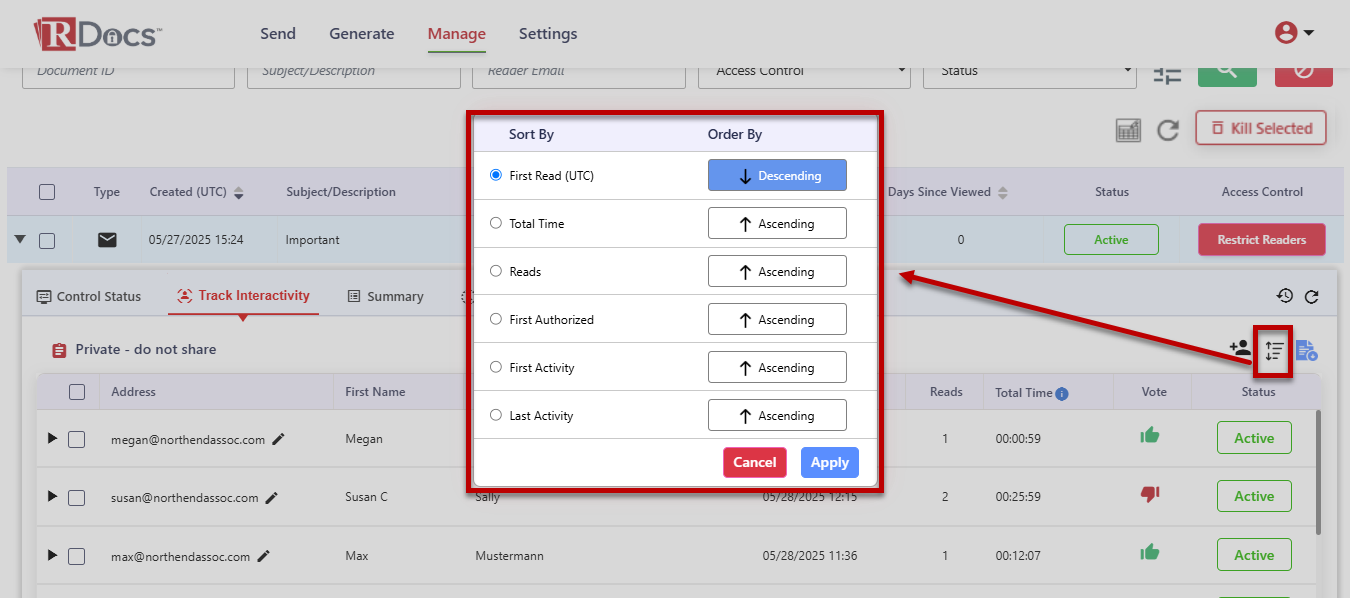Edit megan@northendassoc.com with the pencil icon
This screenshot has height=598, width=1350.
pyautogui.click(x=278, y=439)
